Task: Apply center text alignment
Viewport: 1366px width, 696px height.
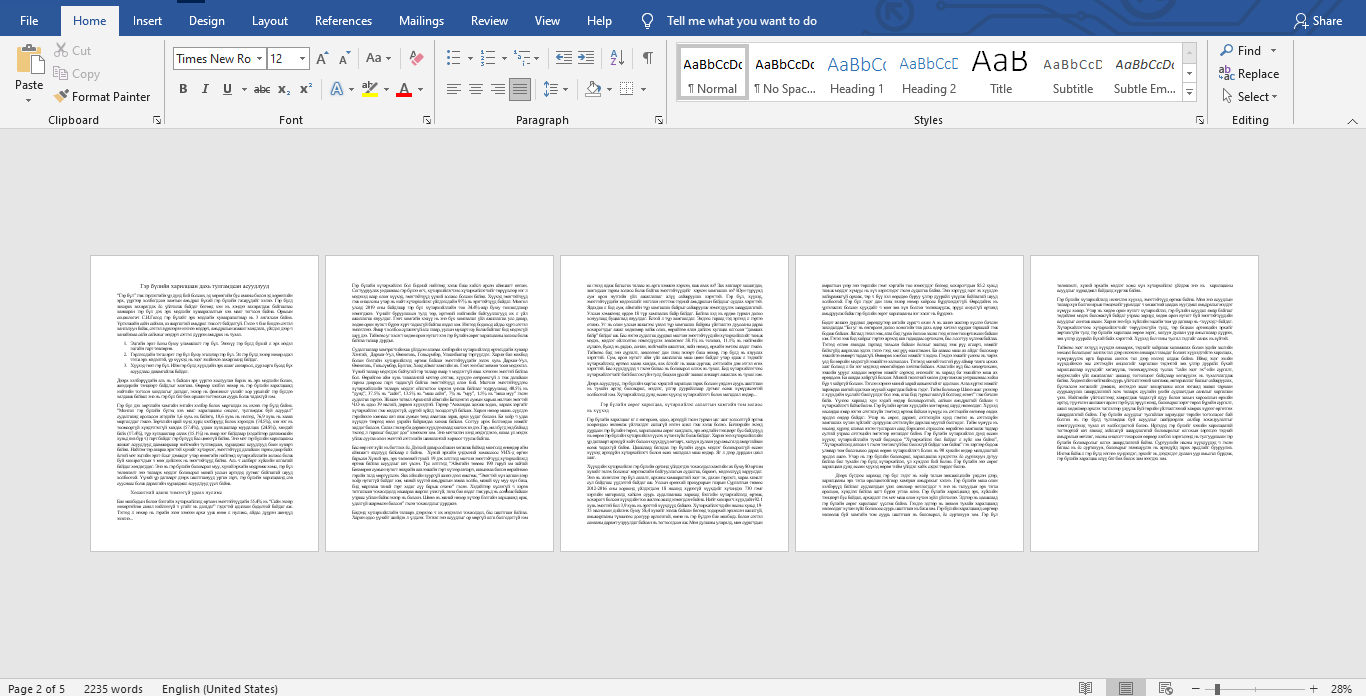Action: (474, 90)
